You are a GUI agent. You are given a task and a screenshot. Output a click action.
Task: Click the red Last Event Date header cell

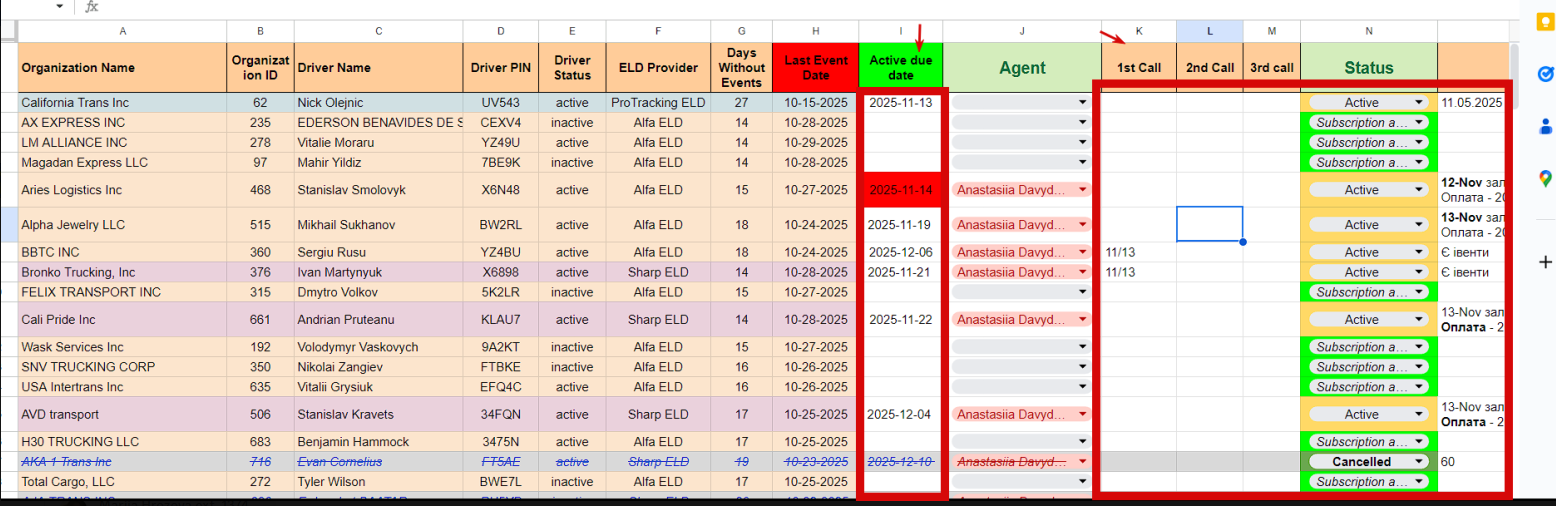815,68
